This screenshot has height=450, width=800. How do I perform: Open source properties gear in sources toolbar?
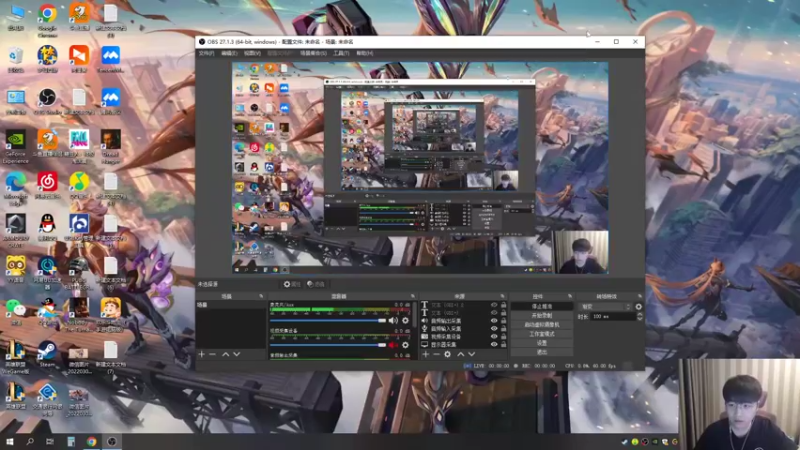tap(447, 354)
